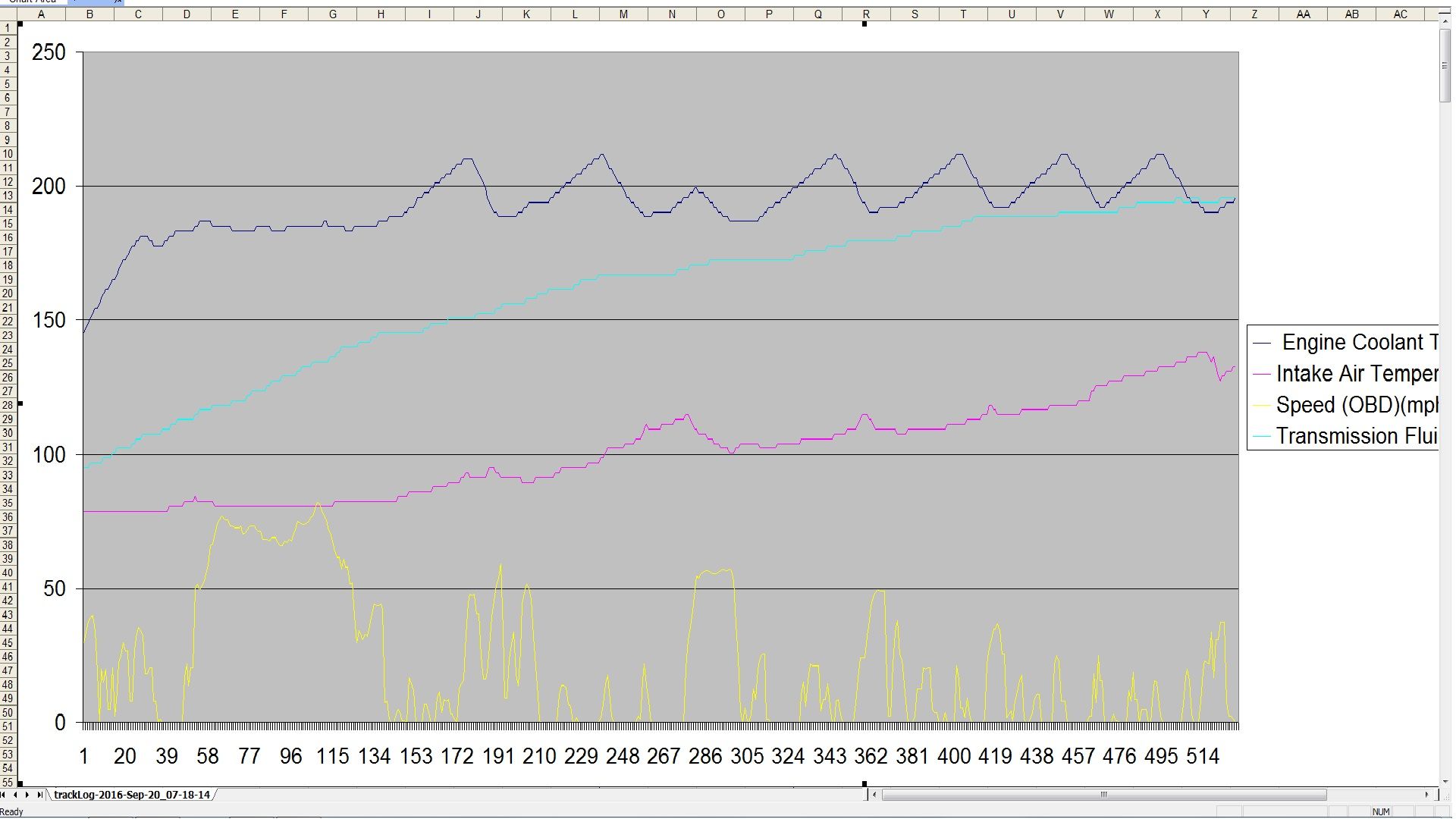Jump to last sheet with navigation arrow

[x=39, y=795]
